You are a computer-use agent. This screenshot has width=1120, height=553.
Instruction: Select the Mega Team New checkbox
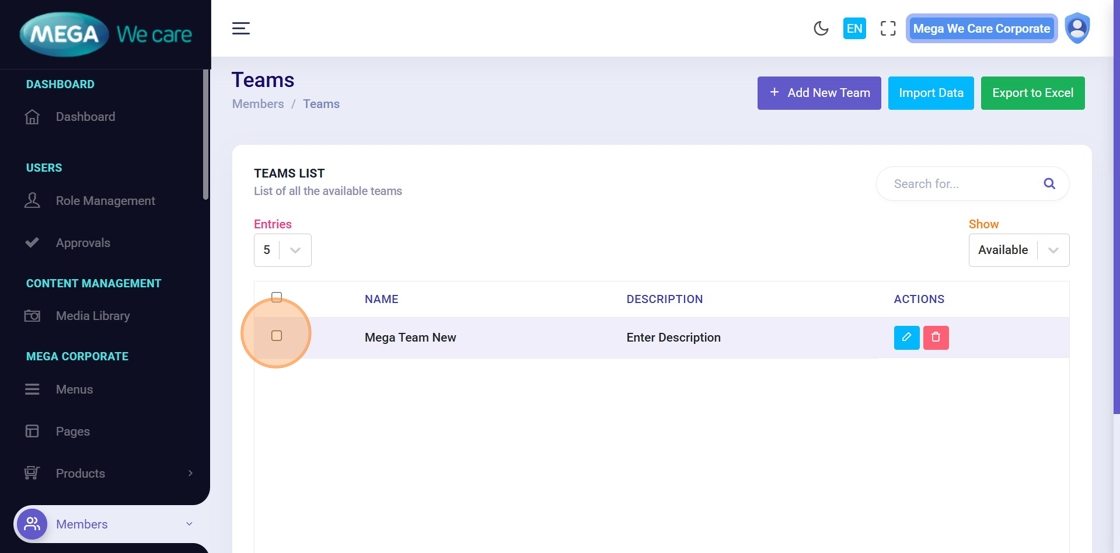pyautogui.click(x=277, y=336)
